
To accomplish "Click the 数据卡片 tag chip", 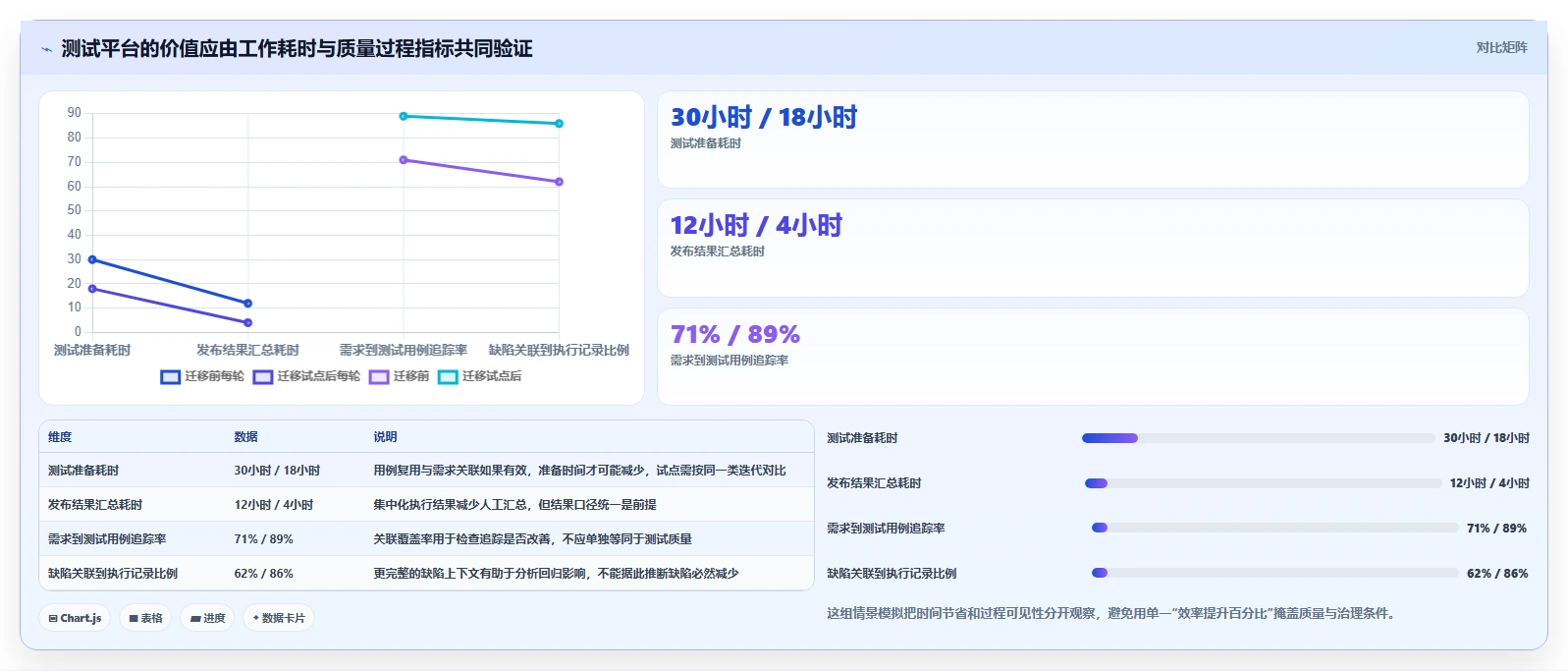I will 279,618.
